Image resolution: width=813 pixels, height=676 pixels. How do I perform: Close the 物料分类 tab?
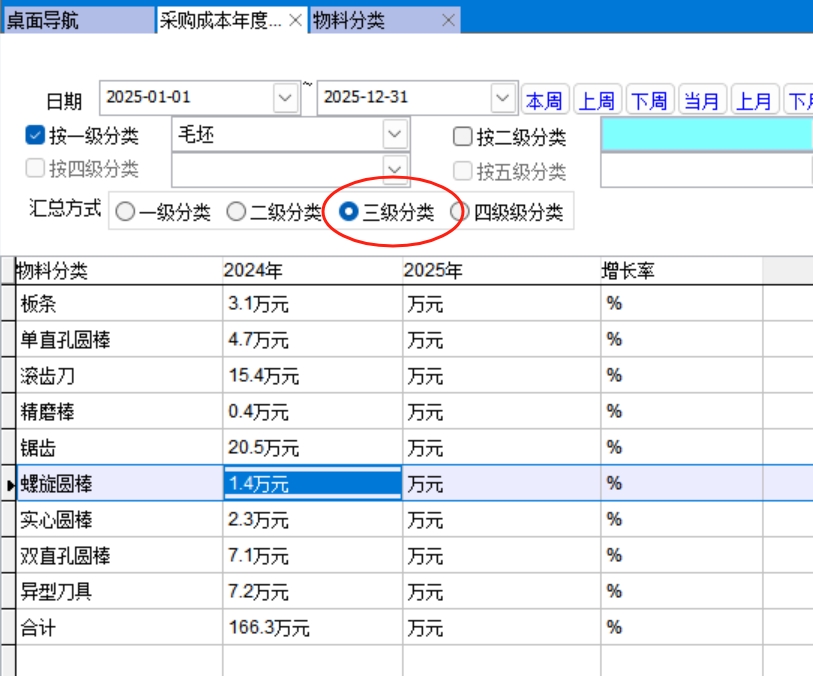[448, 21]
